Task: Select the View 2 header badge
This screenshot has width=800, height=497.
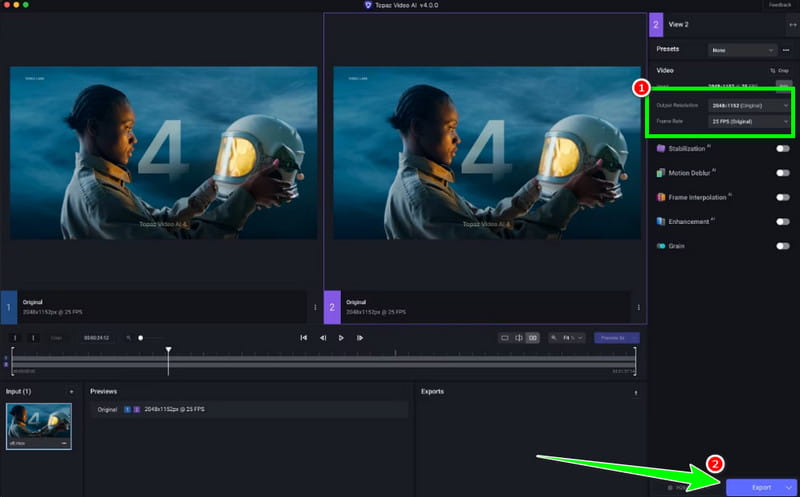Action: coord(656,24)
